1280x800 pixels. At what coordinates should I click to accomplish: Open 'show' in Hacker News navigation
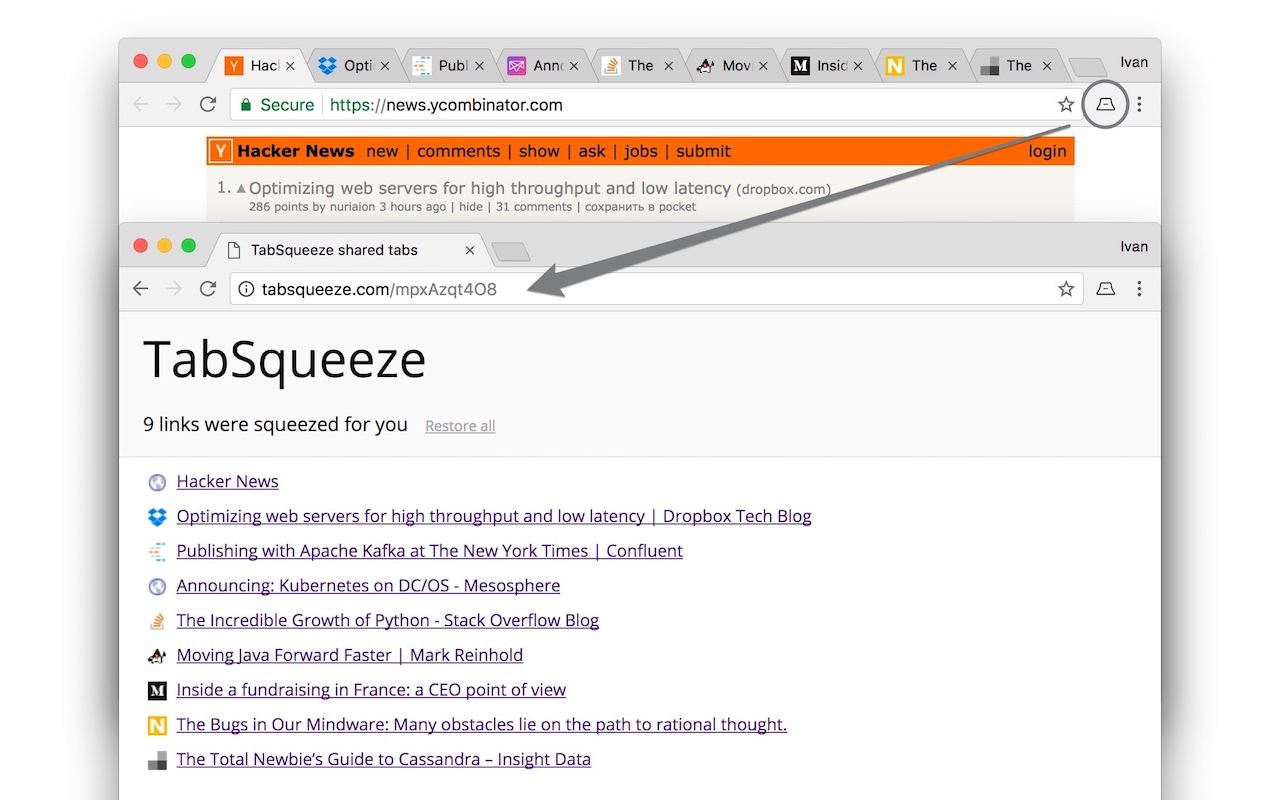(x=539, y=151)
